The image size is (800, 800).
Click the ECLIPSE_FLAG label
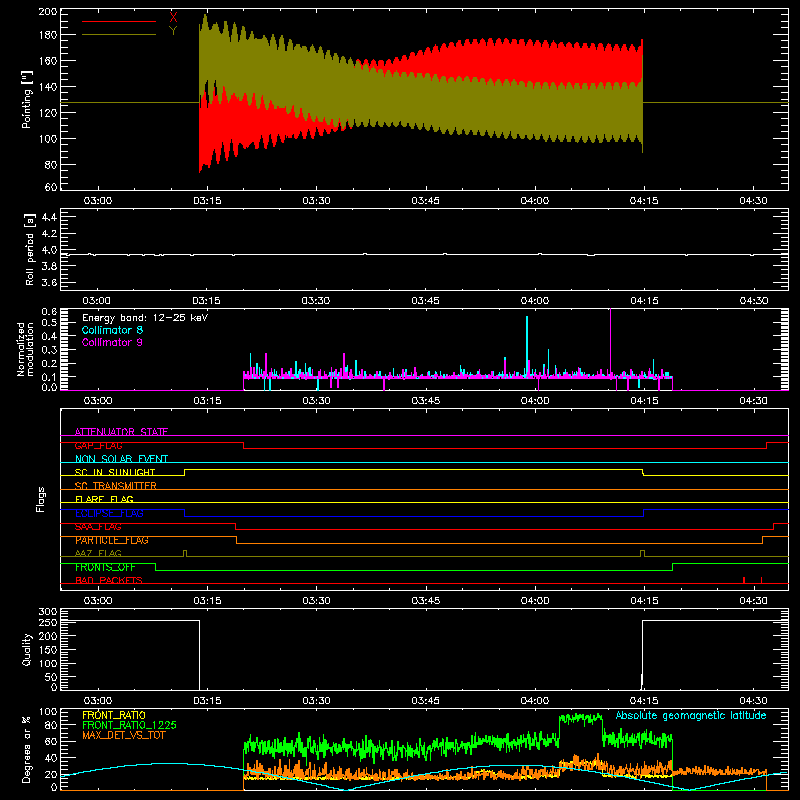coord(109,513)
